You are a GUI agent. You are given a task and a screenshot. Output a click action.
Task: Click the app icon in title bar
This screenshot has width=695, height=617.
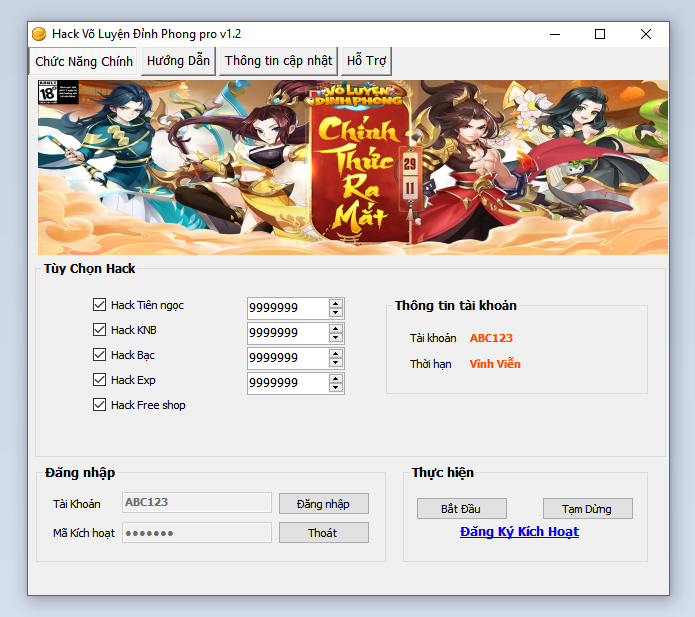pyautogui.click(x=39, y=34)
